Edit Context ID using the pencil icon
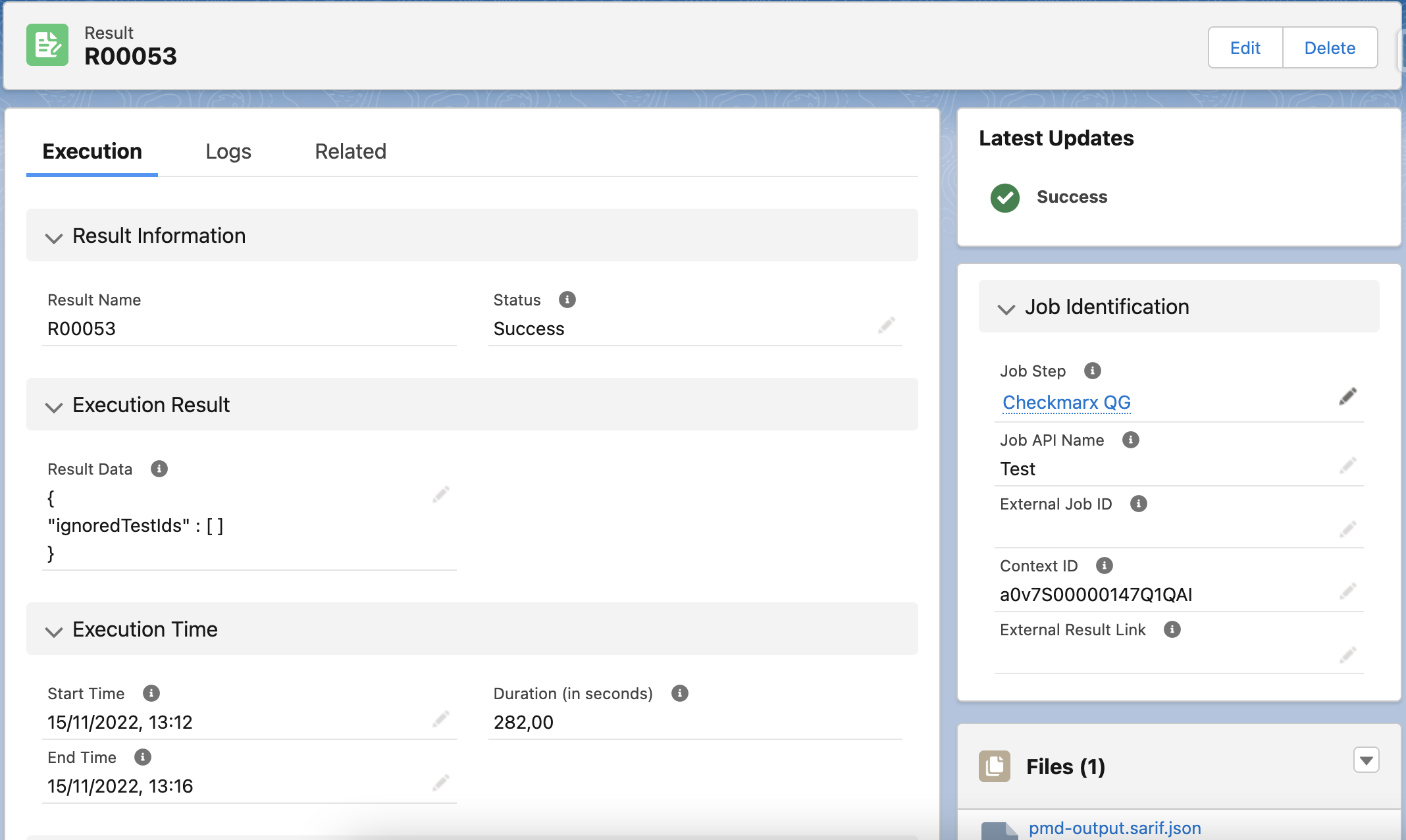This screenshot has width=1406, height=840. click(x=1348, y=591)
